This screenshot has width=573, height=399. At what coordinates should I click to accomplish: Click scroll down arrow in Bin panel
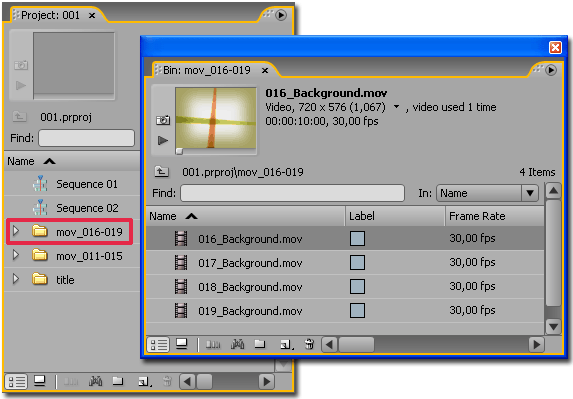pos(553,326)
